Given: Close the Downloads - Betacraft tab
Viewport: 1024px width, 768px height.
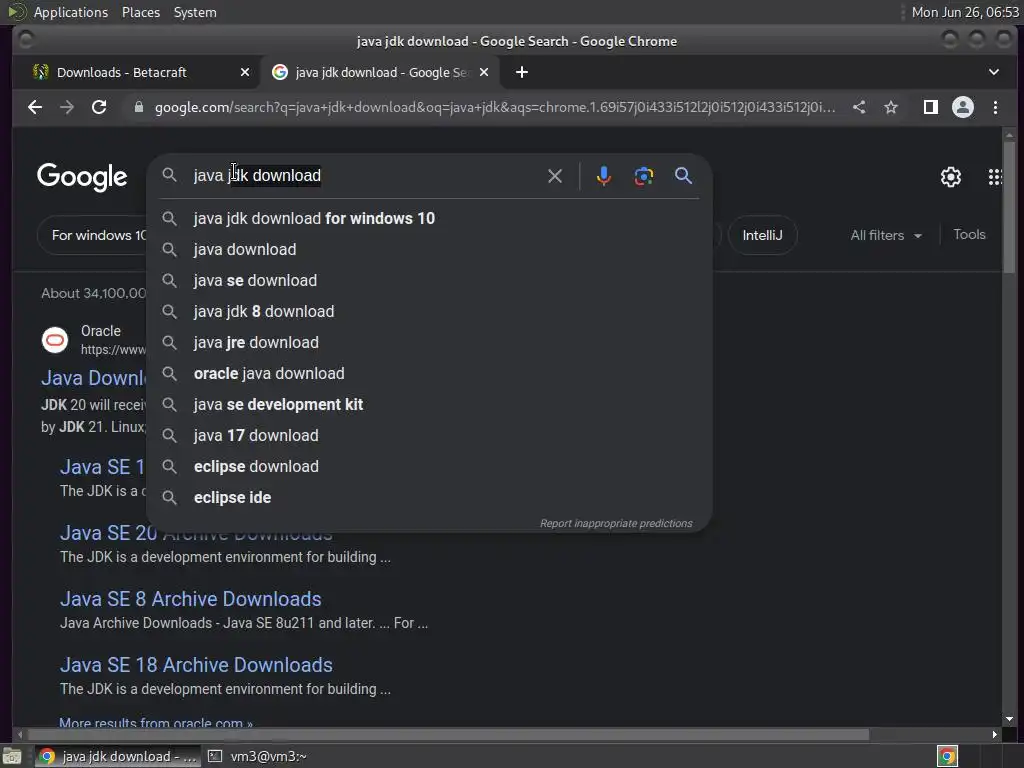Looking at the screenshot, I should point(244,72).
